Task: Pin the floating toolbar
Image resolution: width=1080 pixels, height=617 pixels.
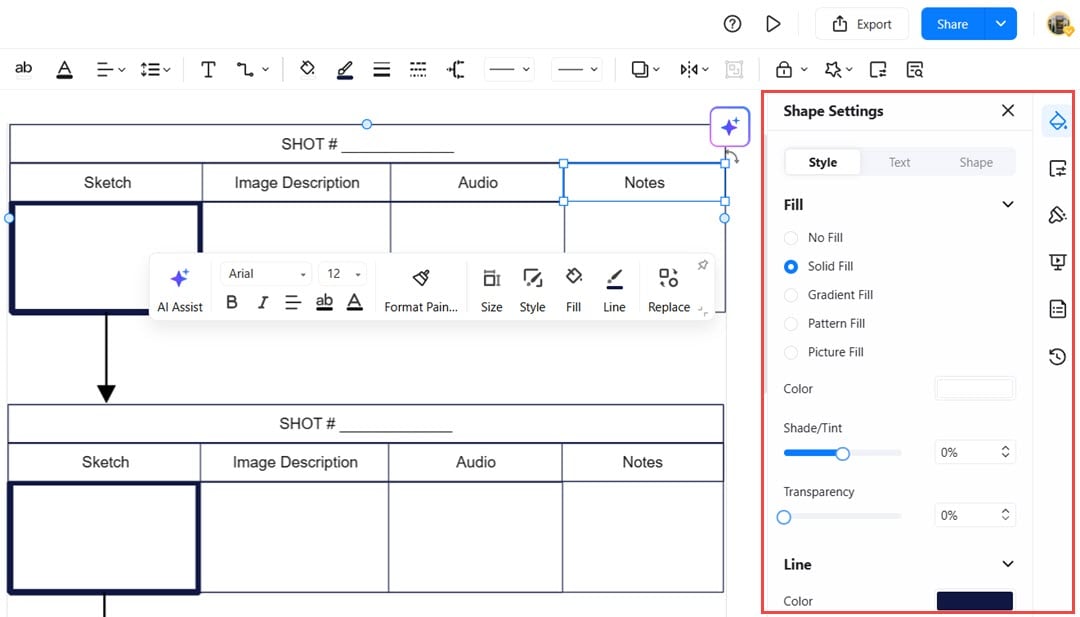Action: [x=703, y=265]
